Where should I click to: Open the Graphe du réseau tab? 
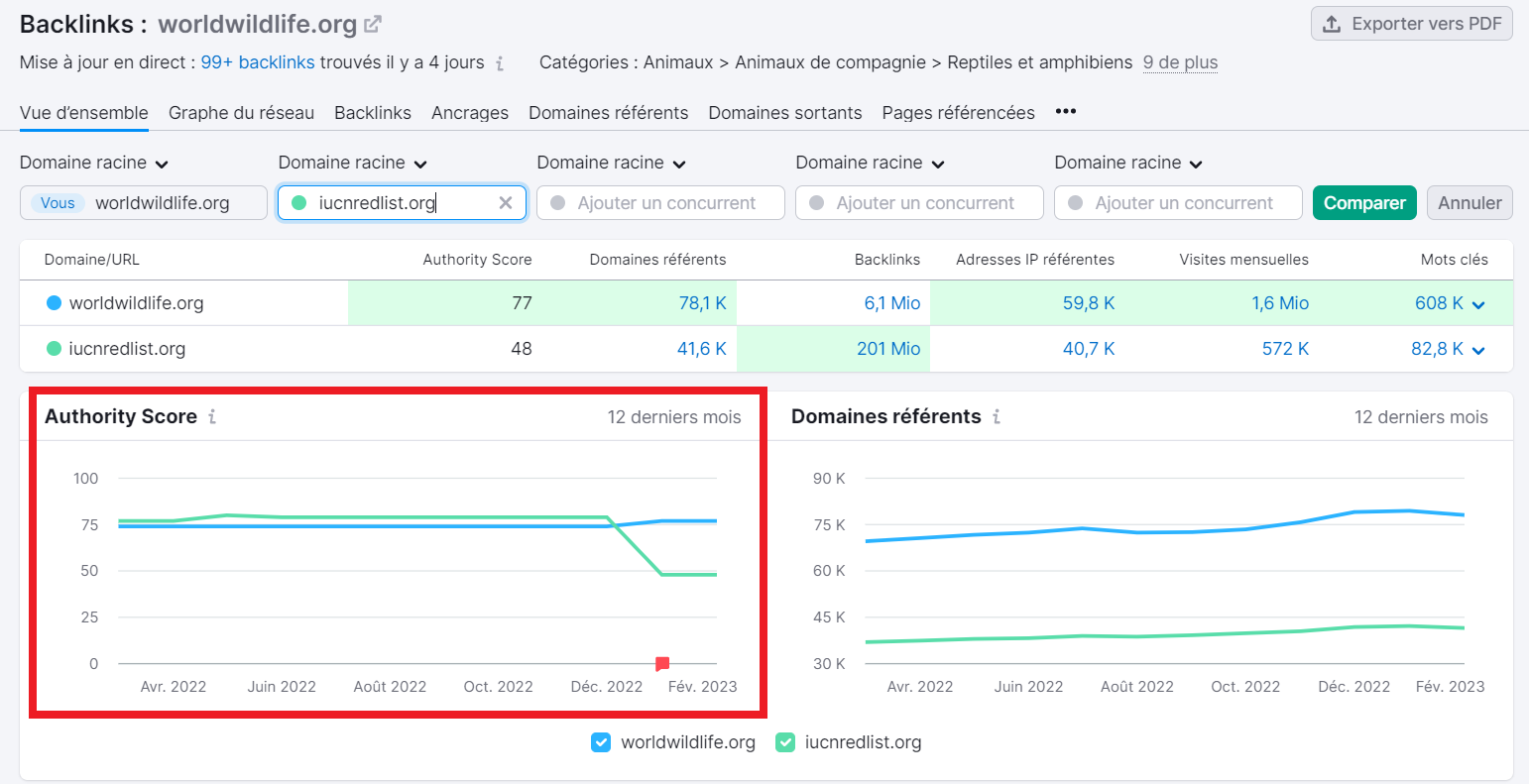click(x=241, y=113)
